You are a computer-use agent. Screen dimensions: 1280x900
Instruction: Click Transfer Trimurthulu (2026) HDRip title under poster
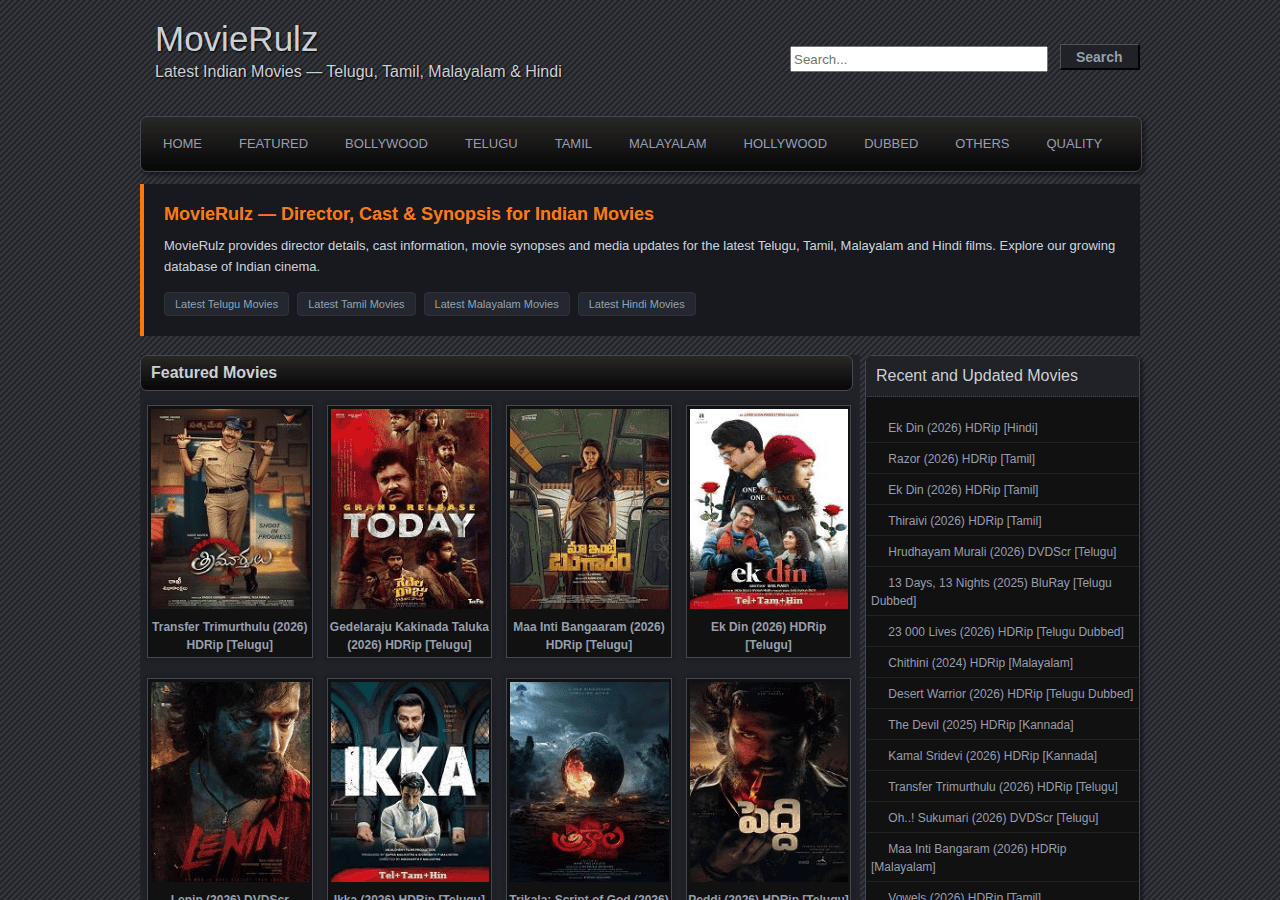pyautogui.click(x=230, y=636)
